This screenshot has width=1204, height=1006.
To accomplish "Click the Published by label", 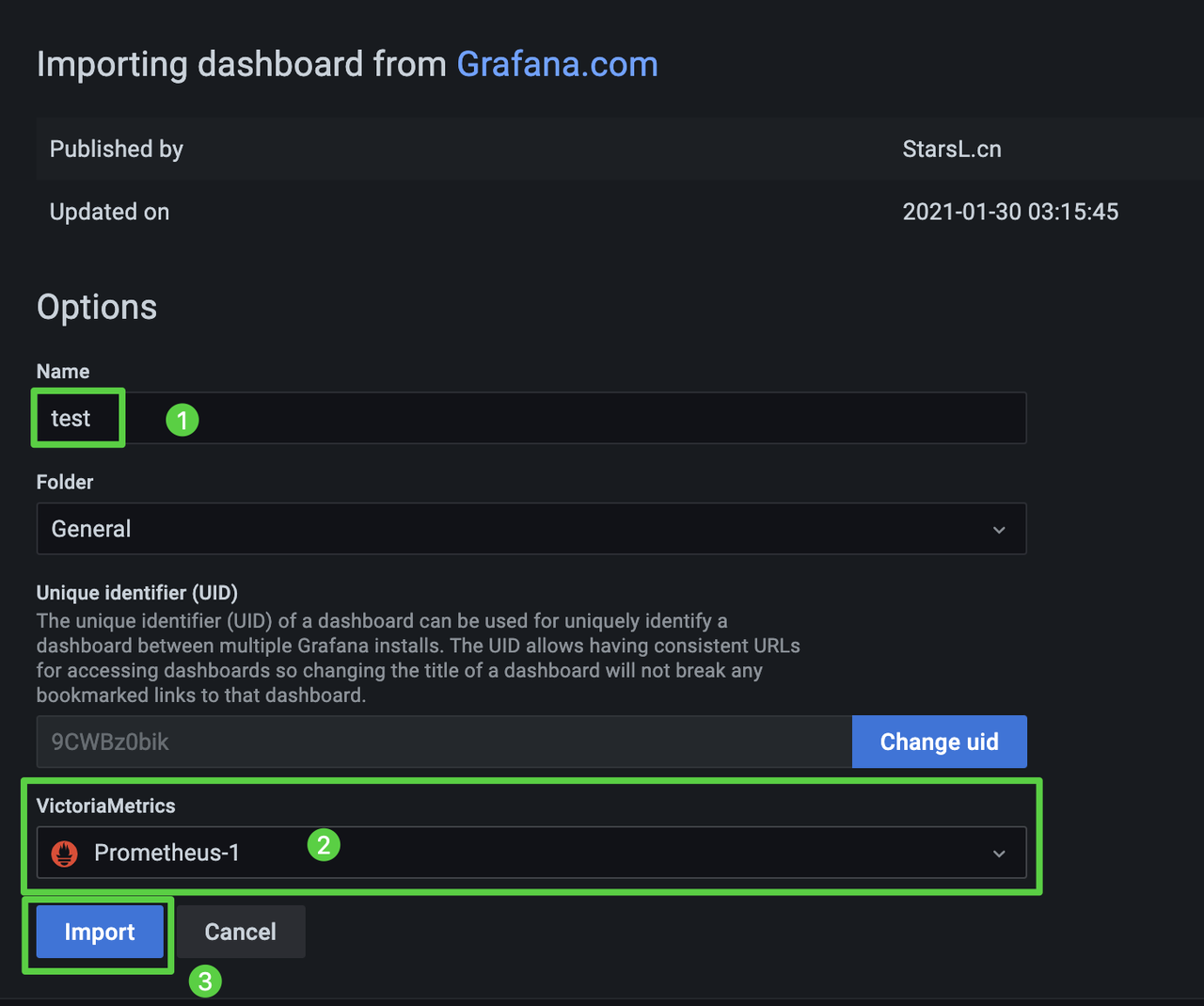I will 117,149.
